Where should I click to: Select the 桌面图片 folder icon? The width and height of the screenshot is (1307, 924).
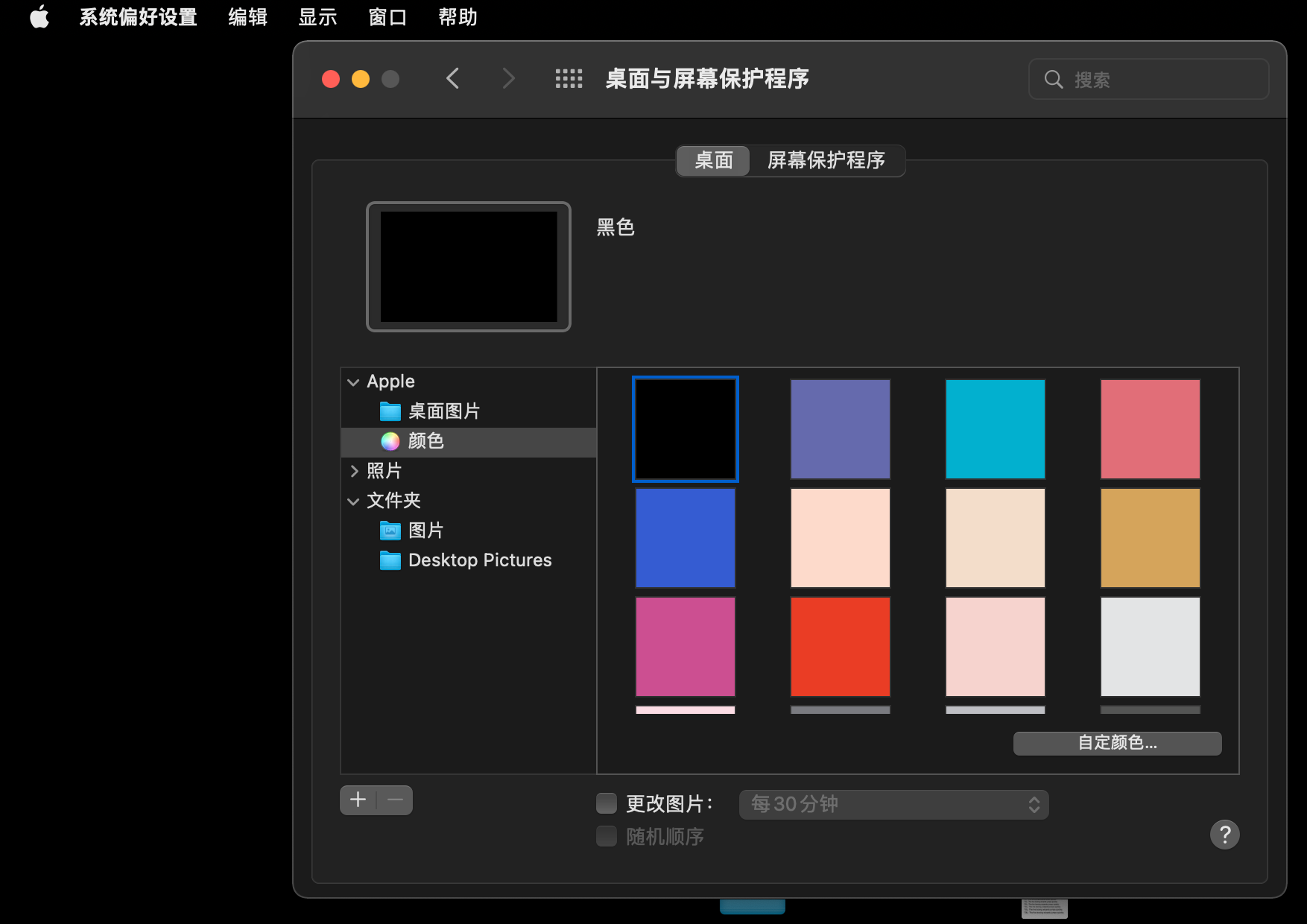click(x=390, y=411)
